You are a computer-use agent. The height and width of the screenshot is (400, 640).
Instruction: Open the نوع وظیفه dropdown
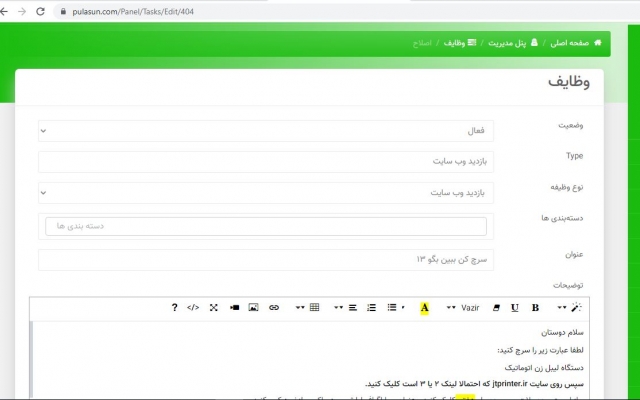[266, 193]
